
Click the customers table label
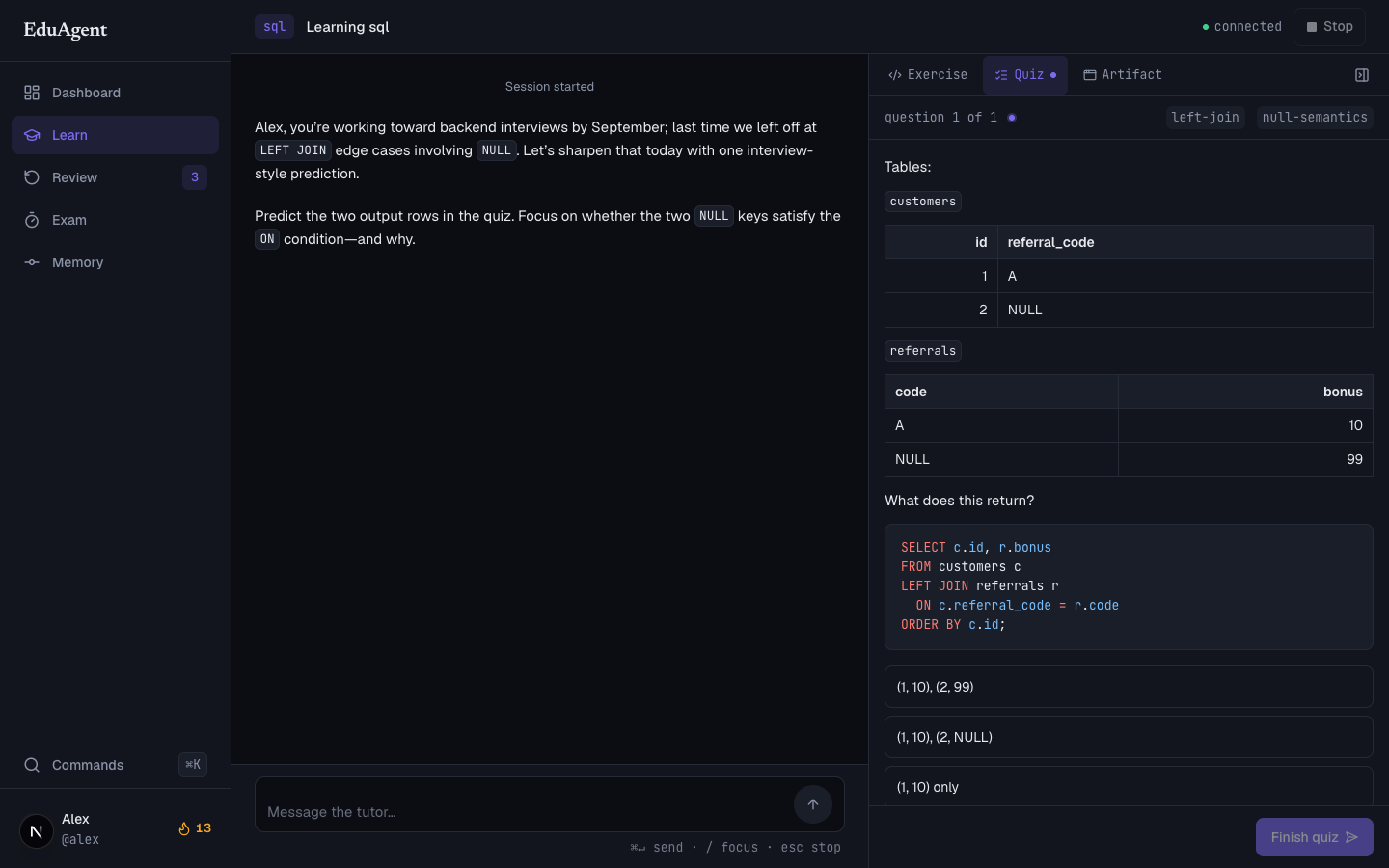[923, 202]
